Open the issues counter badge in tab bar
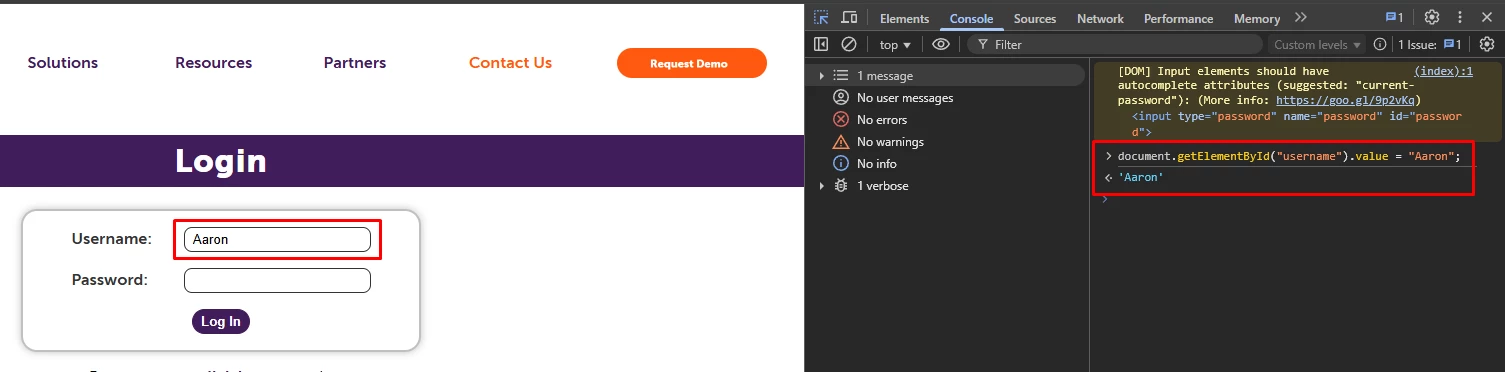Image resolution: width=1505 pixels, height=372 pixels. (1394, 18)
